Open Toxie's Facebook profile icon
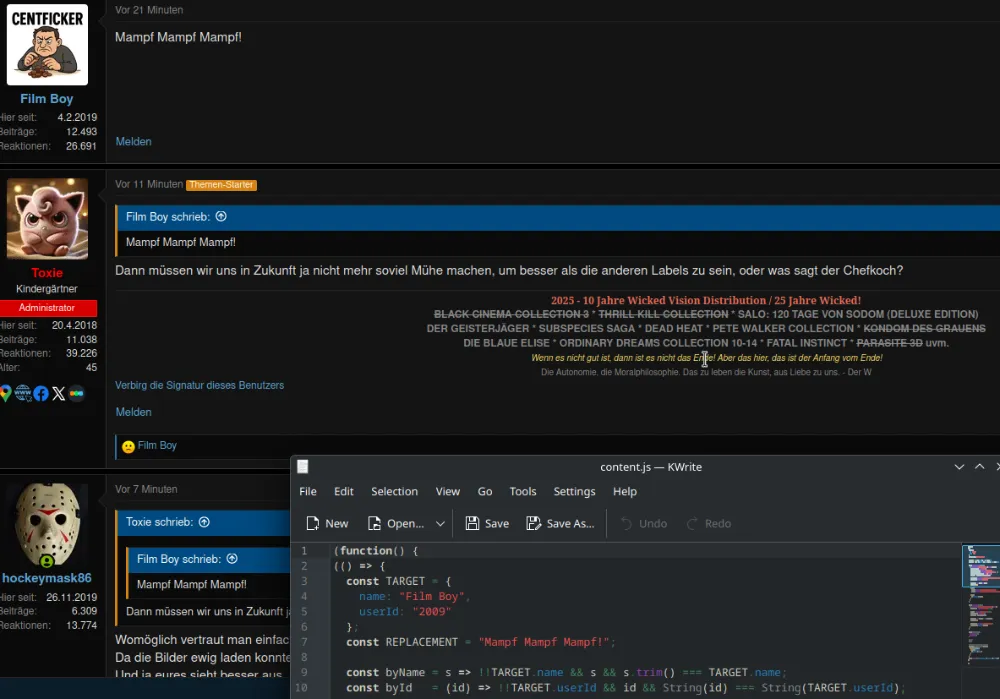 click(41, 393)
